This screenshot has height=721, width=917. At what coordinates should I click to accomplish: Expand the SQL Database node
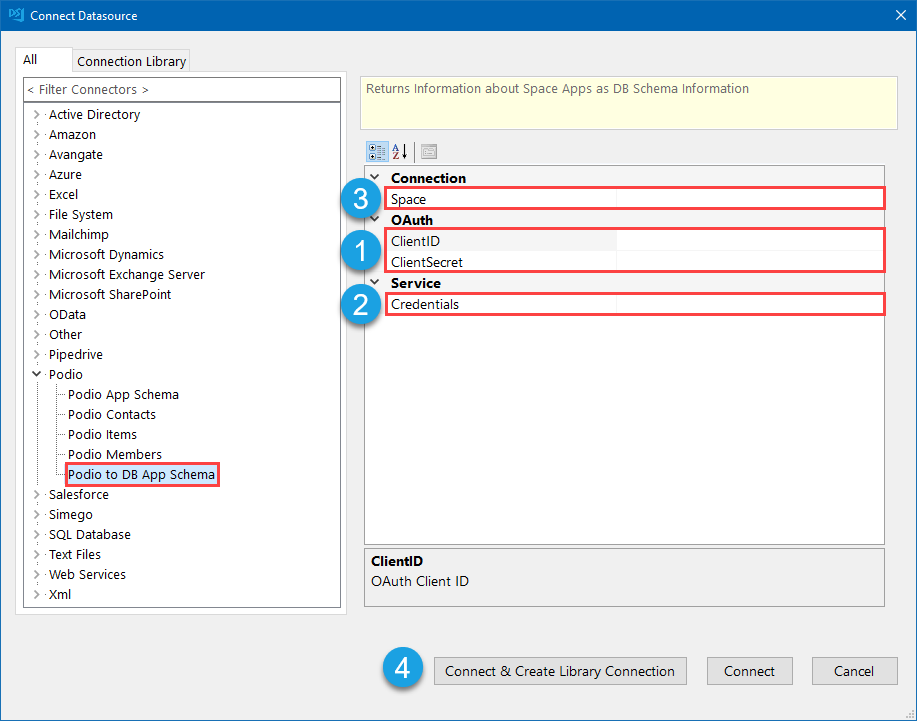(x=37, y=534)
